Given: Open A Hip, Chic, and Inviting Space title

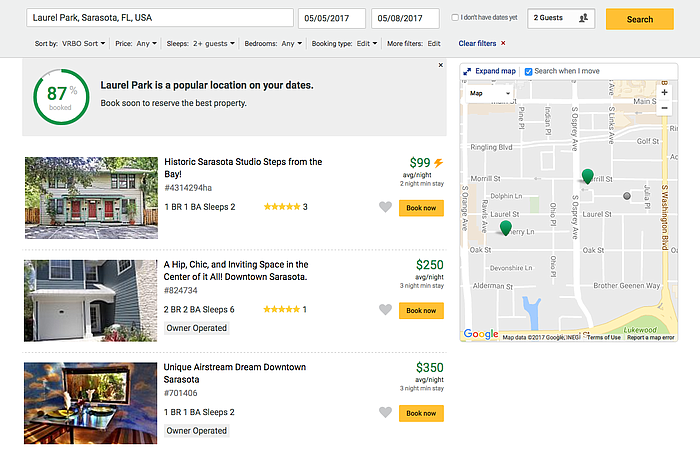Looking at the screenshot, I should (236, 271).
